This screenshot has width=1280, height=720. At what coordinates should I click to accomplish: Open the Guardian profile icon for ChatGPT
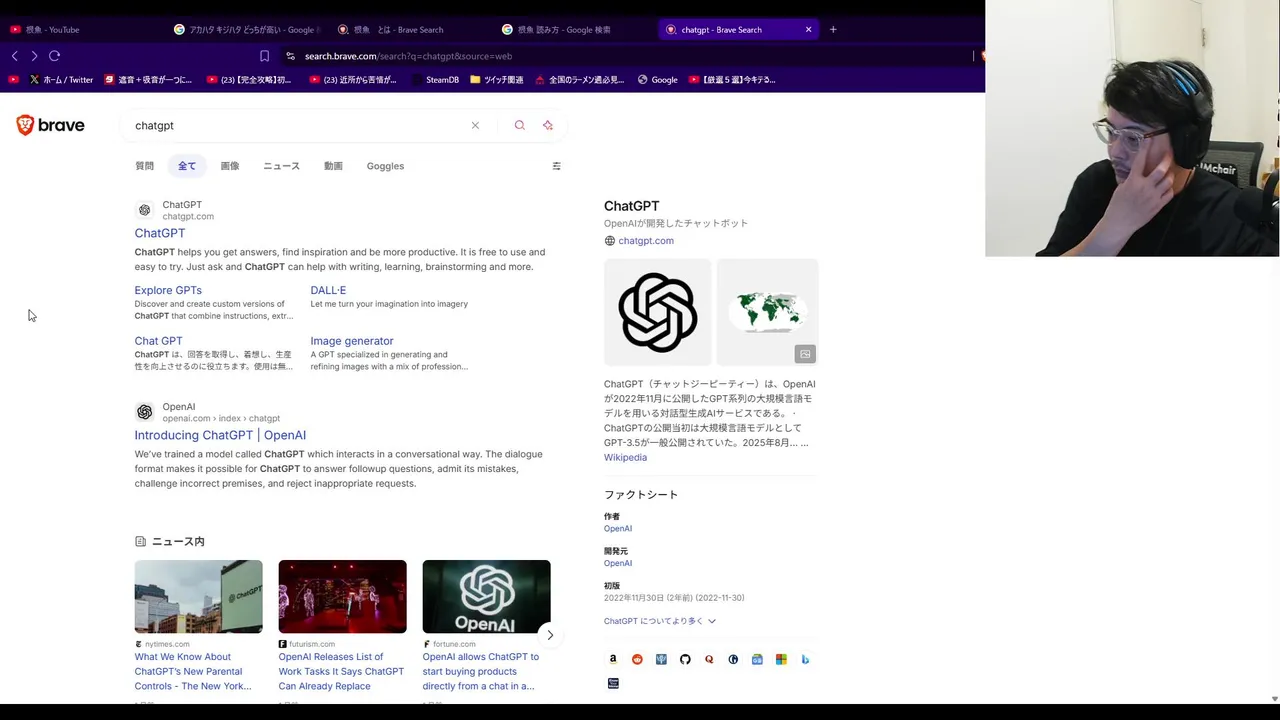click(x=733, y=659)
